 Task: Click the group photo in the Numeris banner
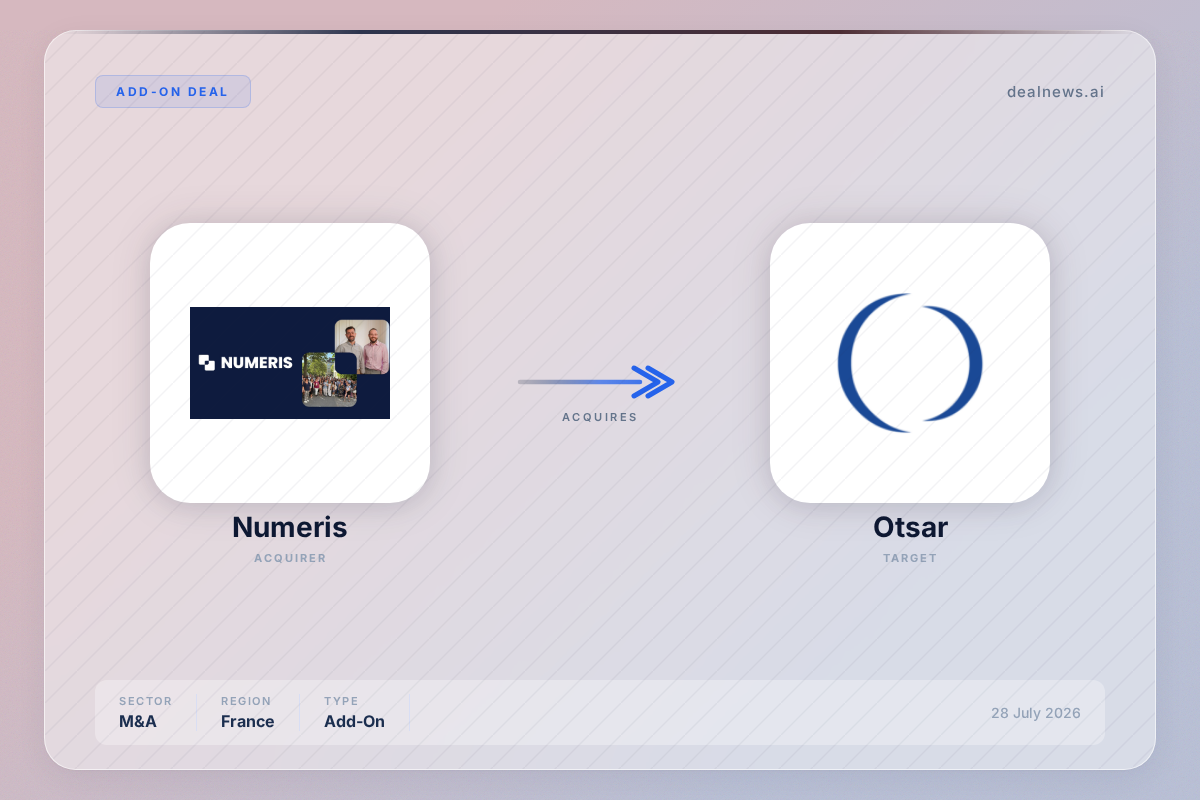pyautogui.click(x=329, y=379)
